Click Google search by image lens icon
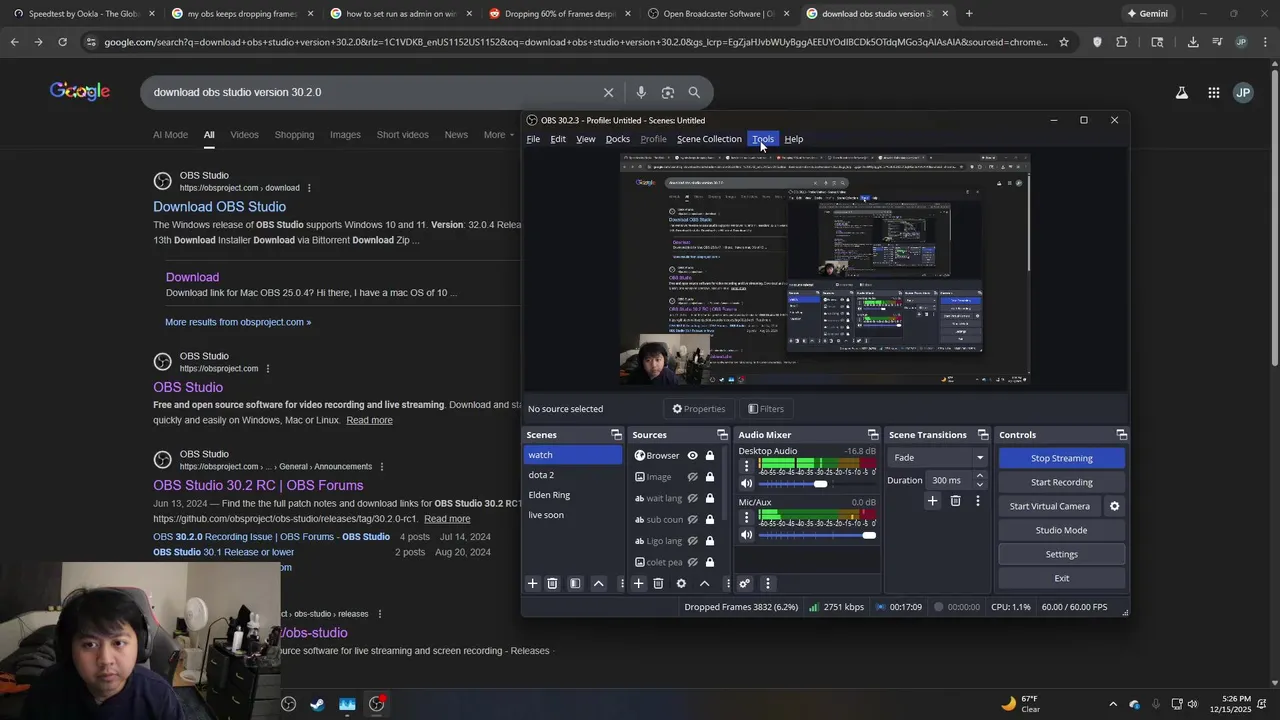 tap(667, 92)
